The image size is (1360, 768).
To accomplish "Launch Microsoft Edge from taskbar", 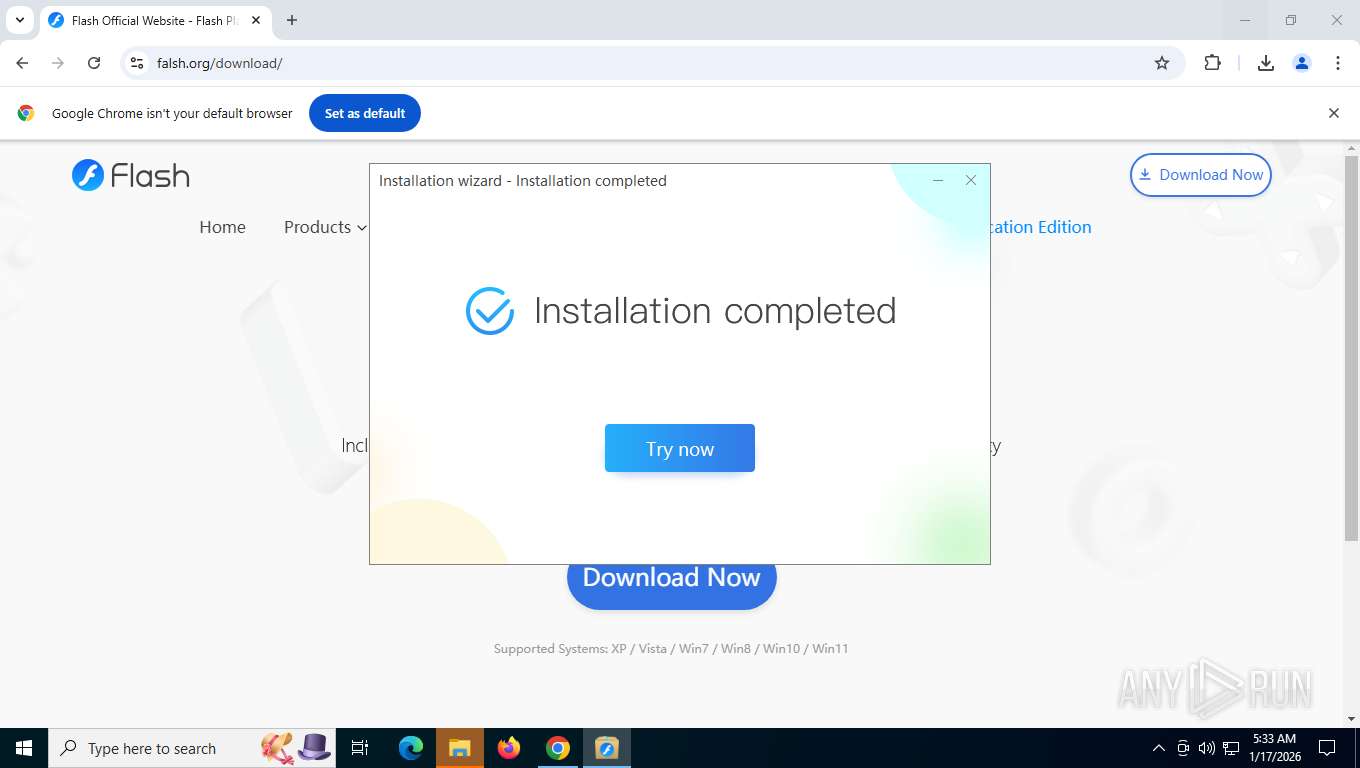I will point(410,748).
